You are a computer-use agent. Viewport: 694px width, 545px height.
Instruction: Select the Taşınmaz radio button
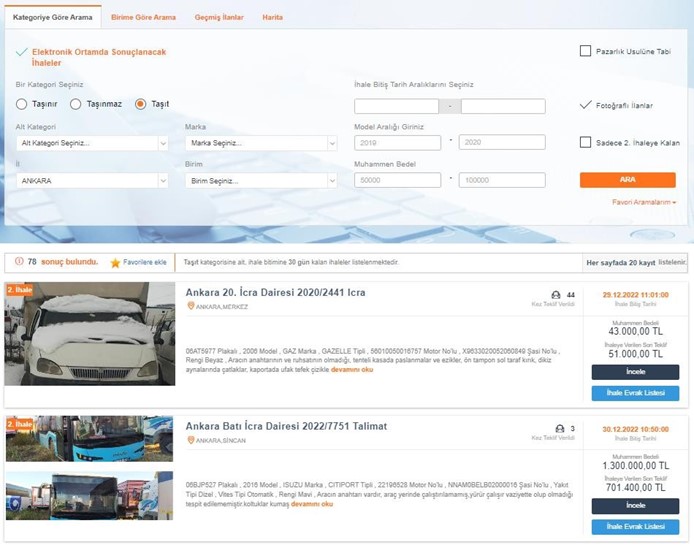click(x=76, y=104)
